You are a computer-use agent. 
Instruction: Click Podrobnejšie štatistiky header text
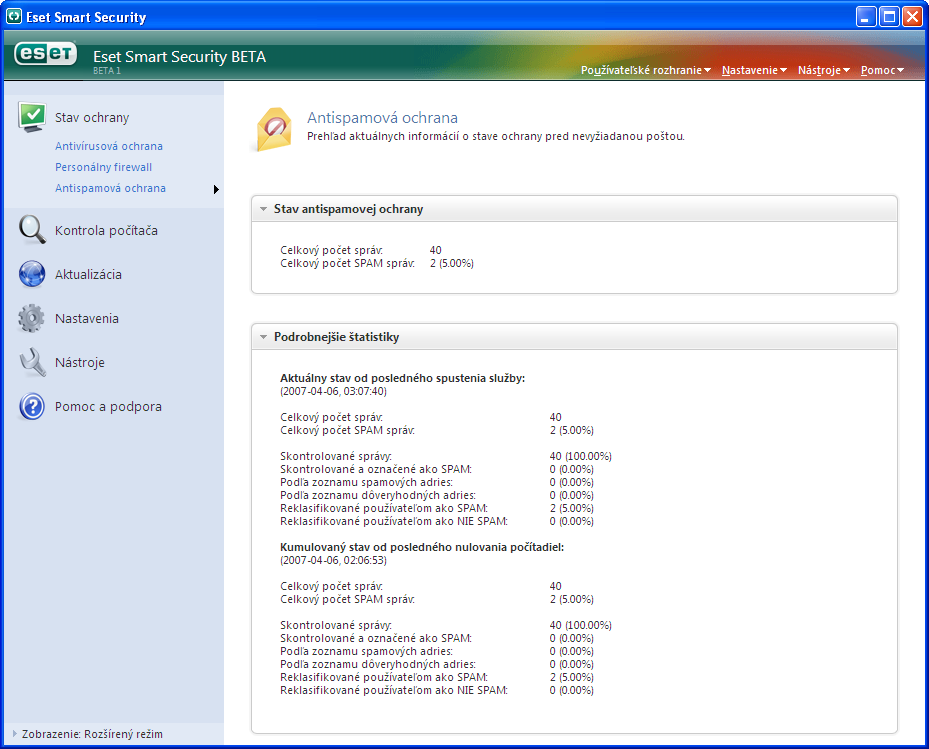click(336, 337)
